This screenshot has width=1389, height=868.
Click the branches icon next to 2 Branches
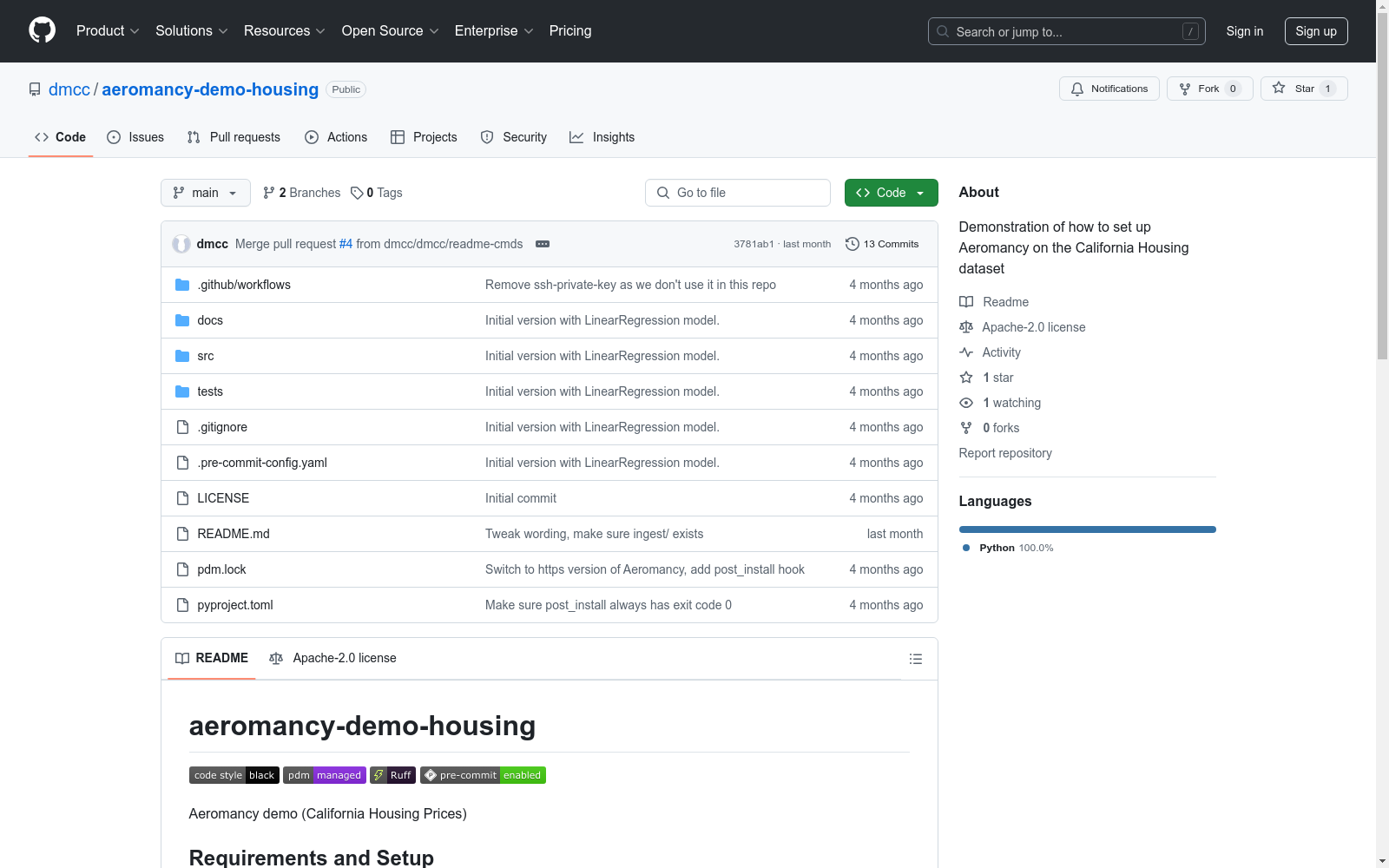(269, 193)
